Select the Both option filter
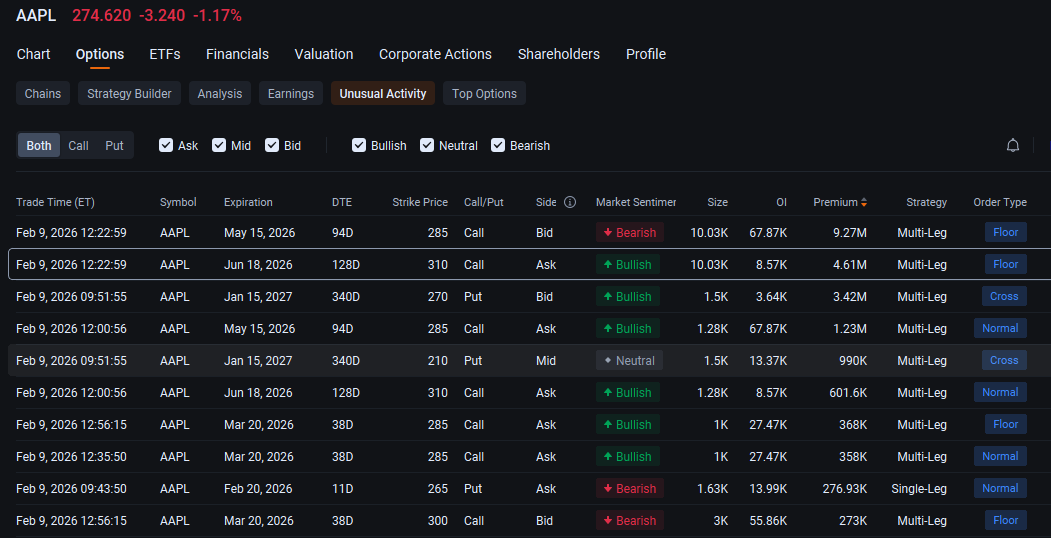 click(39, 145)
